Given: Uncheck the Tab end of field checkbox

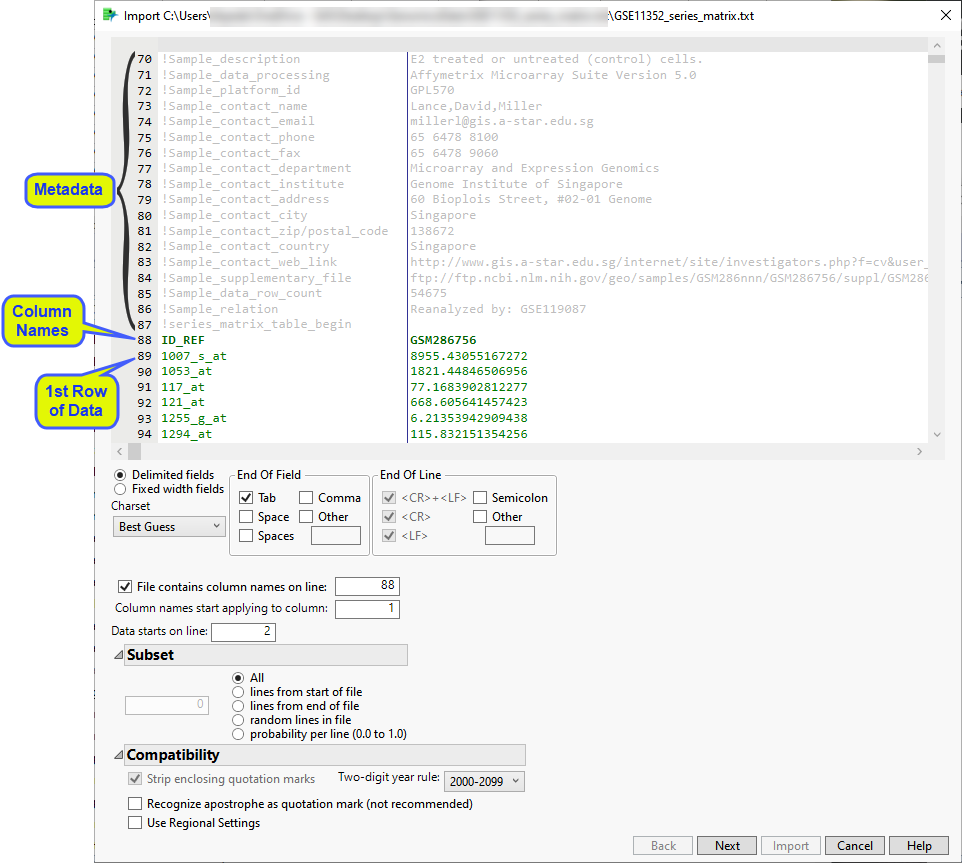Looking at the screenshot, I should point(246,497).
